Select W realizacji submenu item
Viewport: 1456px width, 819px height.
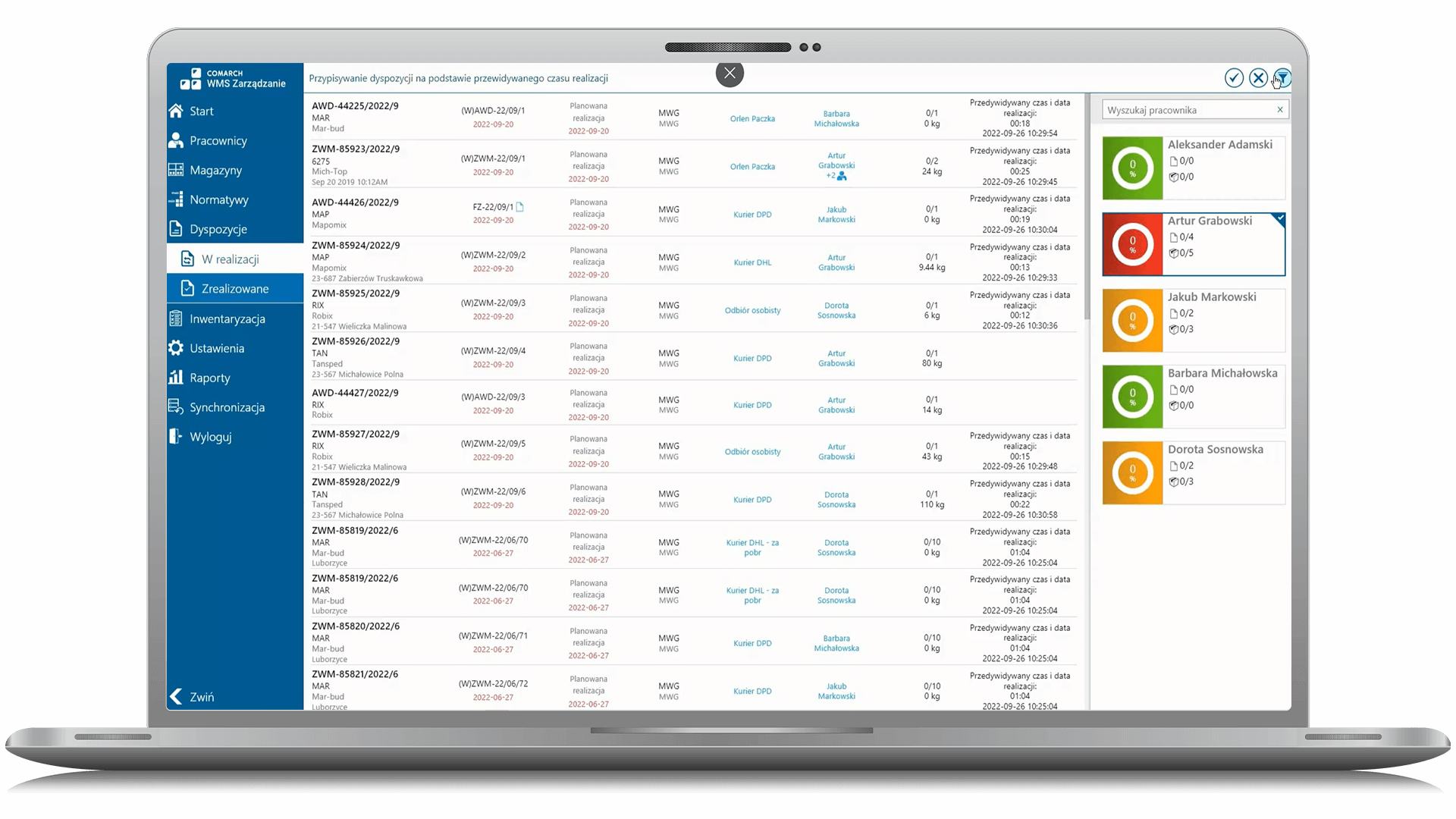[x=235, y=259]
